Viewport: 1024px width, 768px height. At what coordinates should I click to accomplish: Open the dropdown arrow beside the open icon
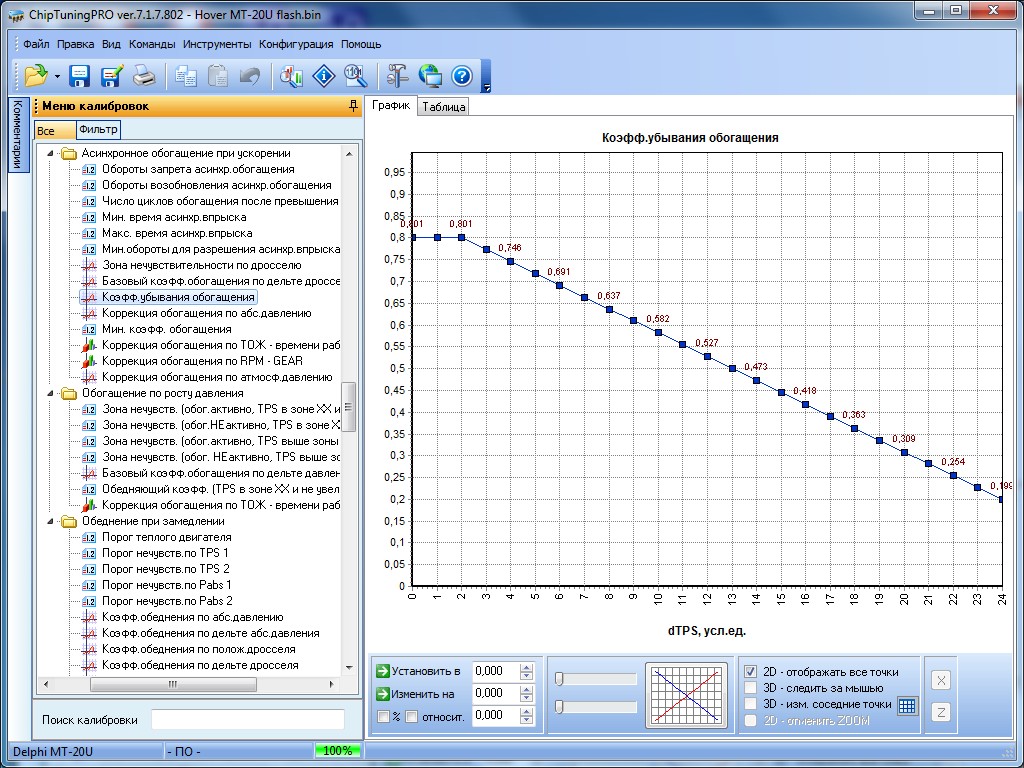click(57, 76)
